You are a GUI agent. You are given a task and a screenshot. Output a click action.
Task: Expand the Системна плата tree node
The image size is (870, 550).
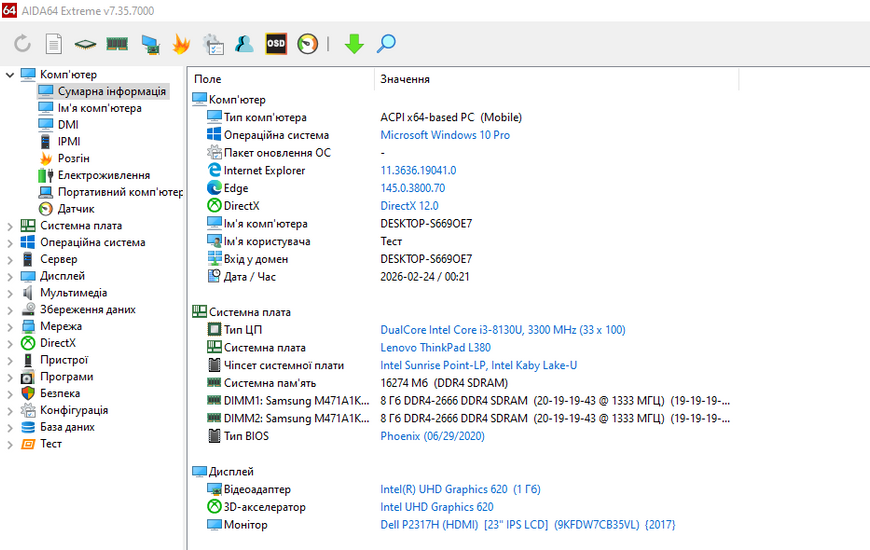(9, 226)
